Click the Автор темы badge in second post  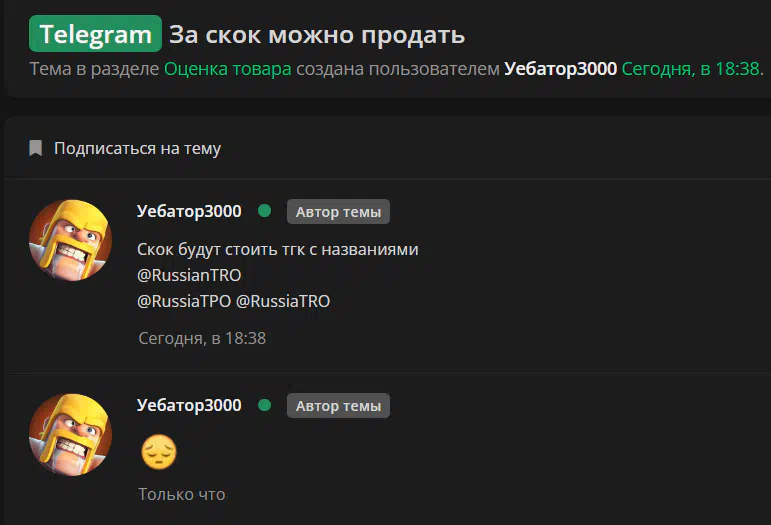click(x=338, y=406)
